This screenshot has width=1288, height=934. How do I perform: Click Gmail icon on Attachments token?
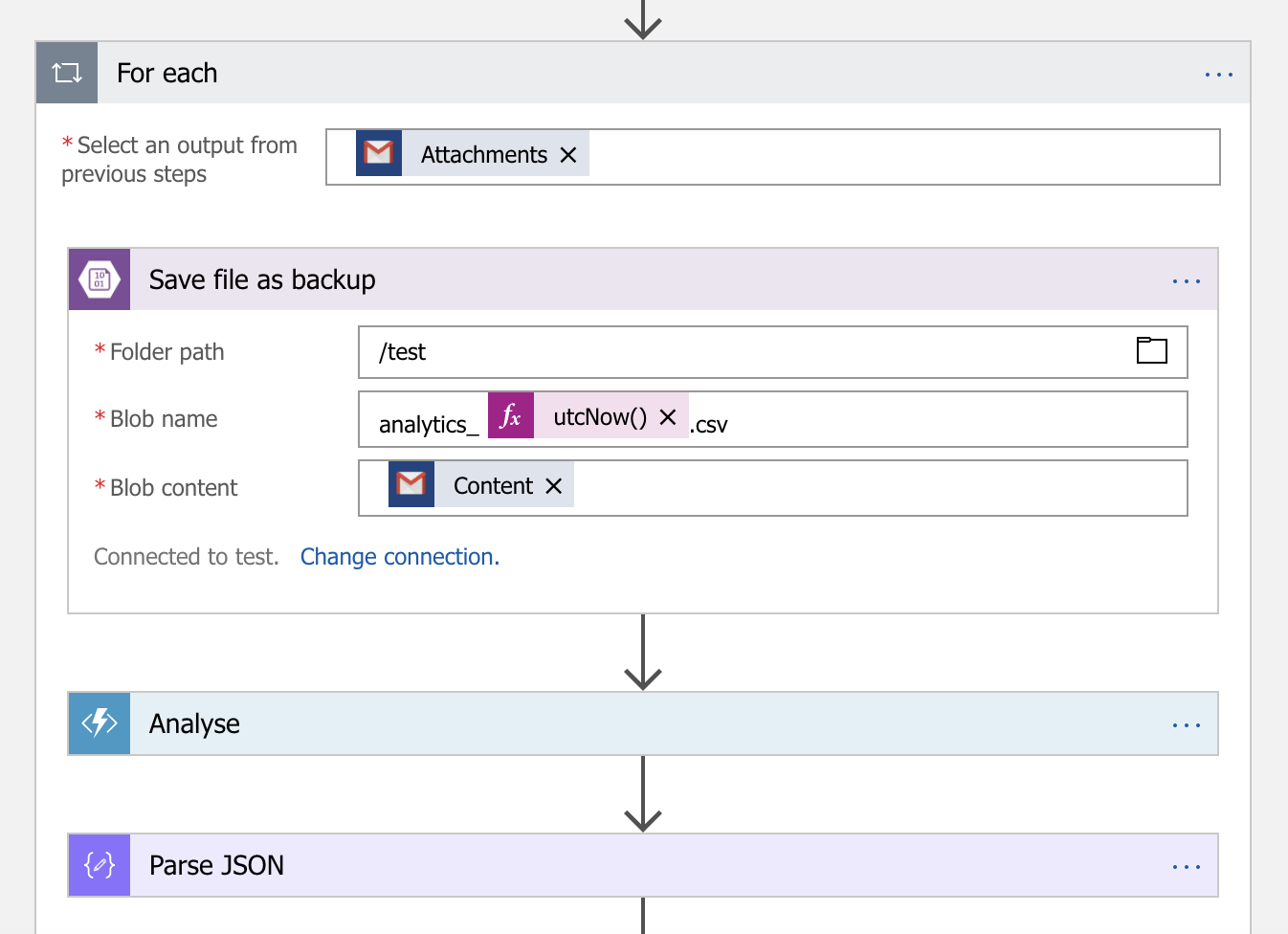(x=379, y=153)
